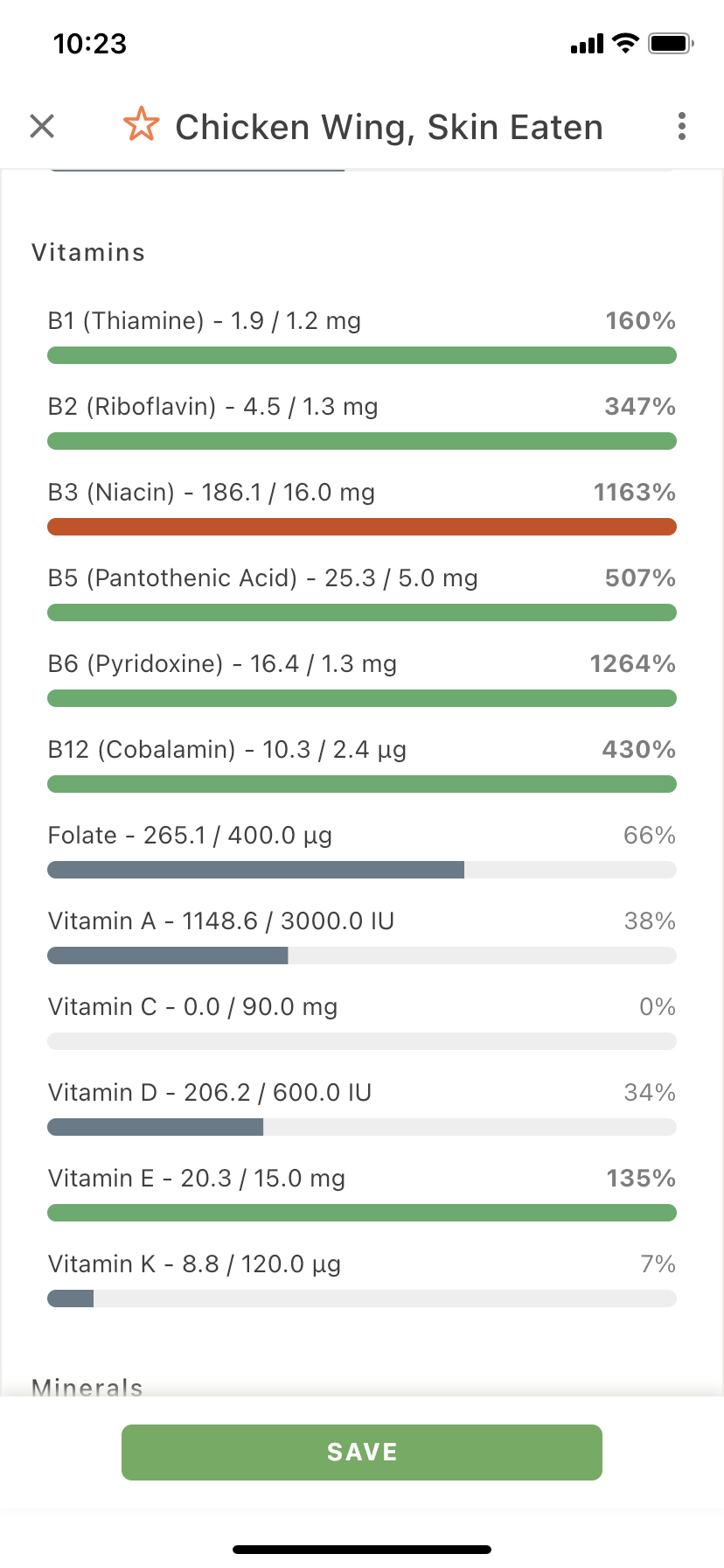Screen dimensions: 724x1568
Task: Tap the empty Vitamin C progress bar
Action: click(x=362, y=1041)
